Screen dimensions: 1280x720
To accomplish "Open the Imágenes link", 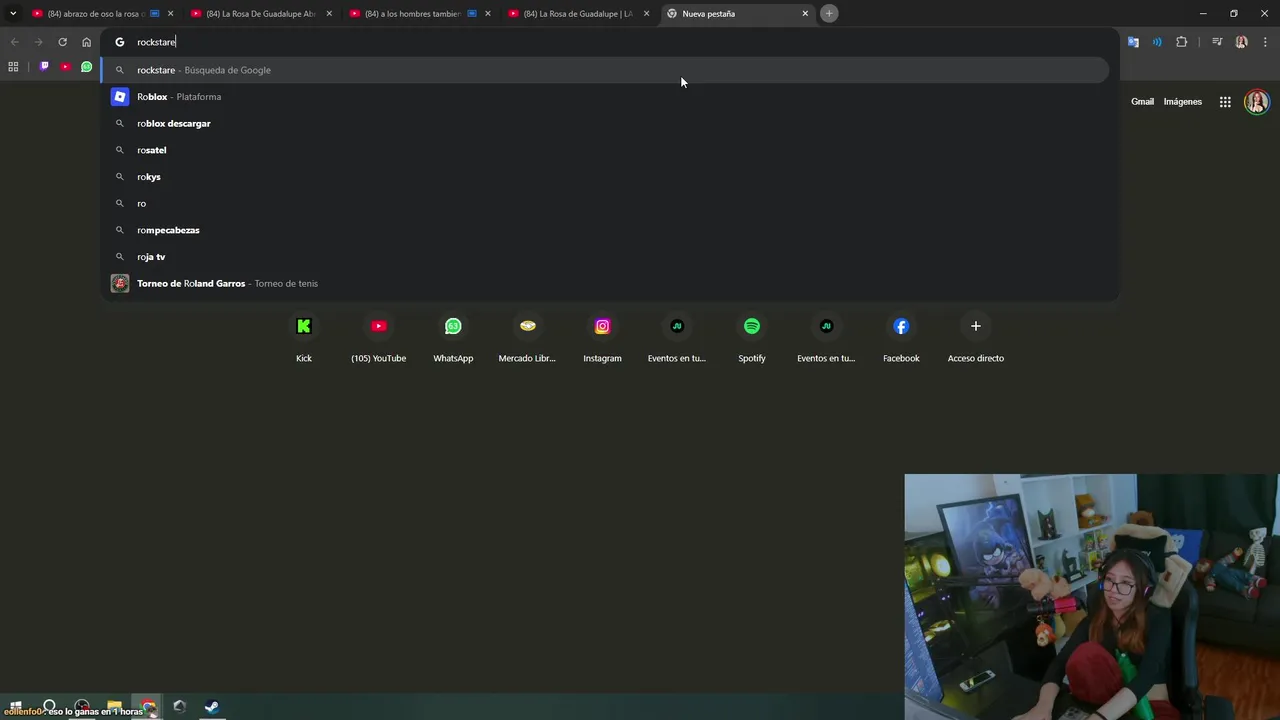I will tap(1183, 102).
